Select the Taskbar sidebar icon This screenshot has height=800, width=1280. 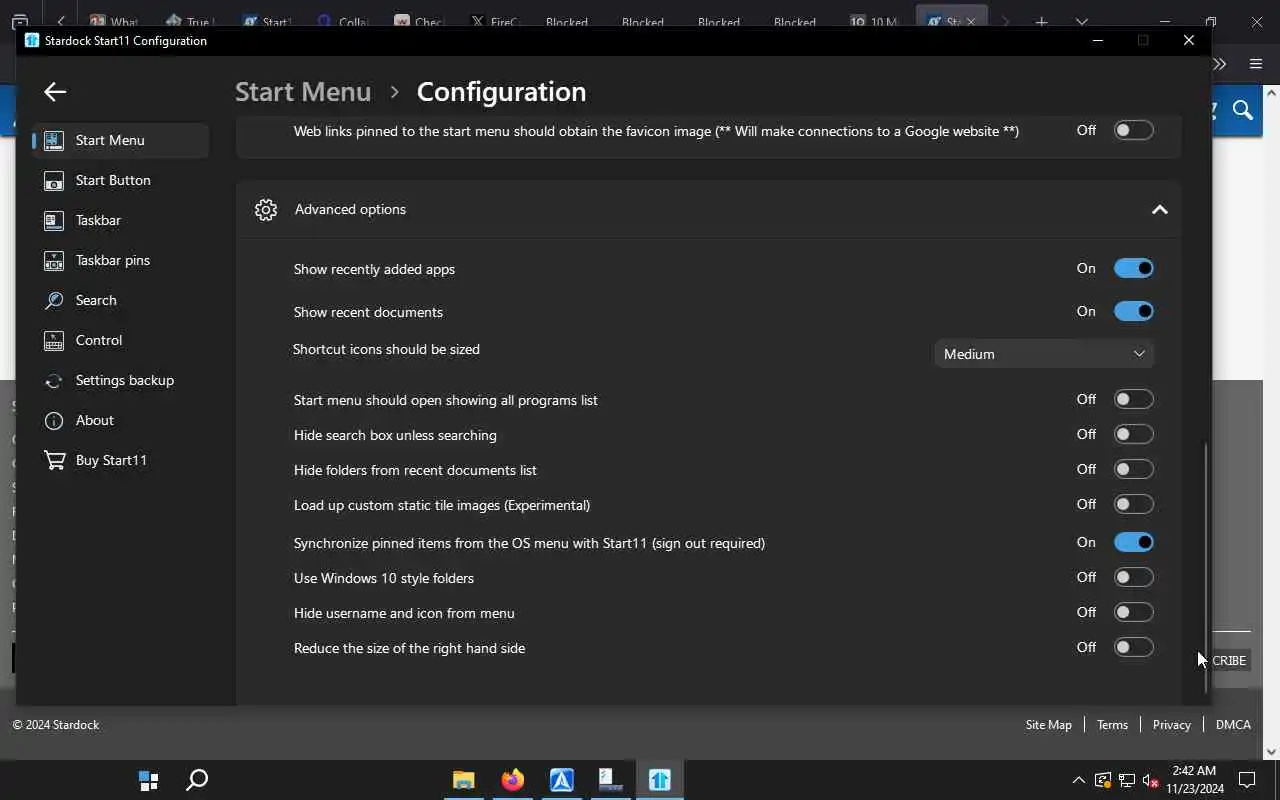click(54, 220)
